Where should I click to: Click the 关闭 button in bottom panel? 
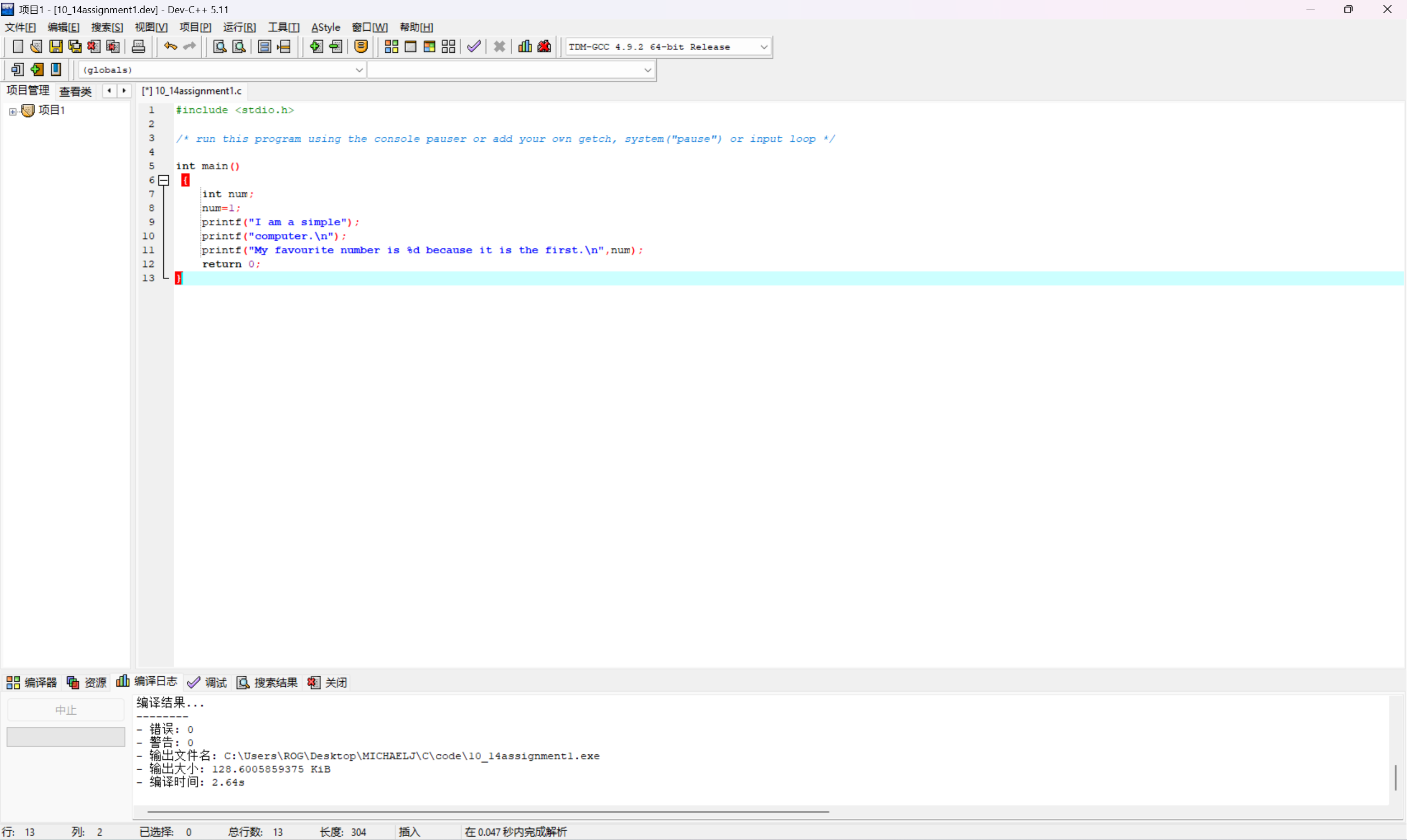pyautogui.click(x=328, y=682)
